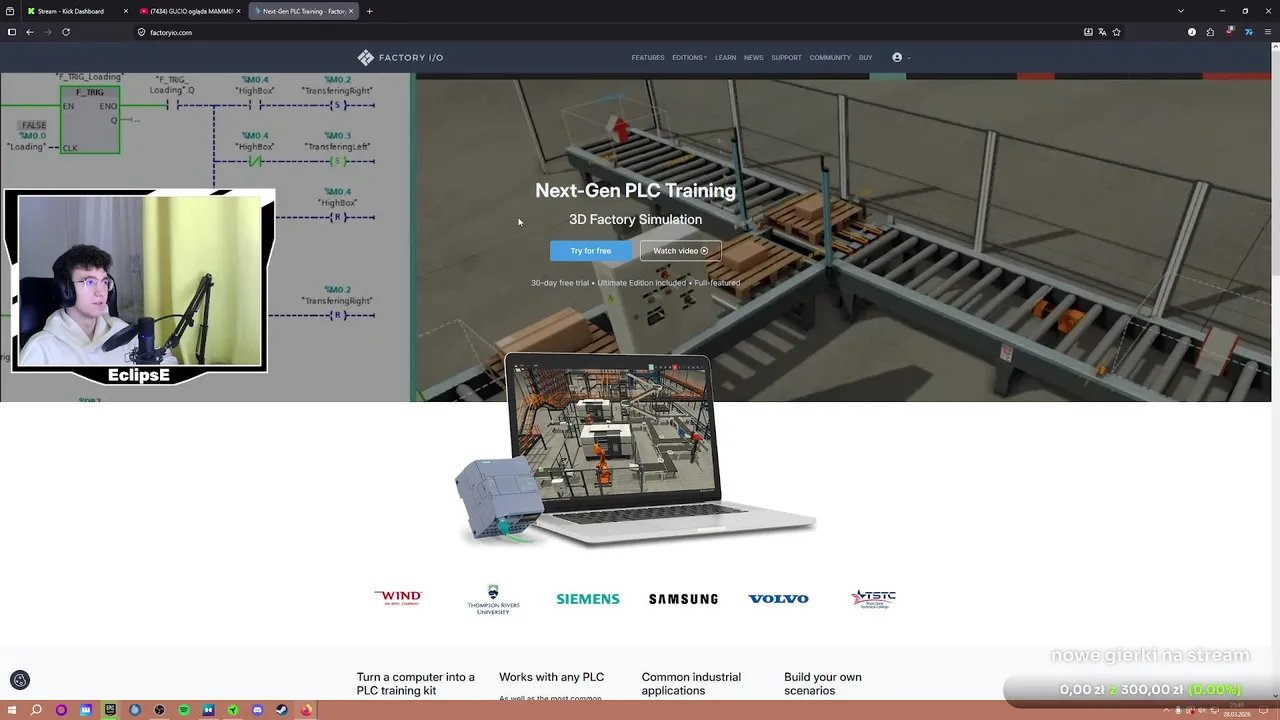This screenshot has height=720, width=1280.
Task: Open the Windows Start menu
Action: point(11,710)
